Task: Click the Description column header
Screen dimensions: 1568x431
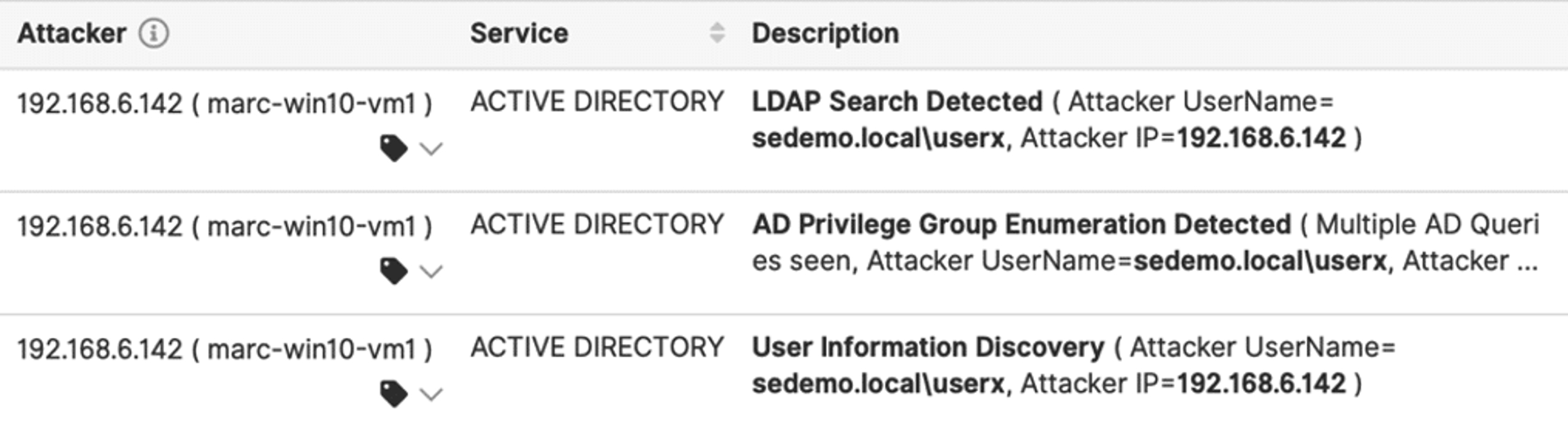Action: 825,33
